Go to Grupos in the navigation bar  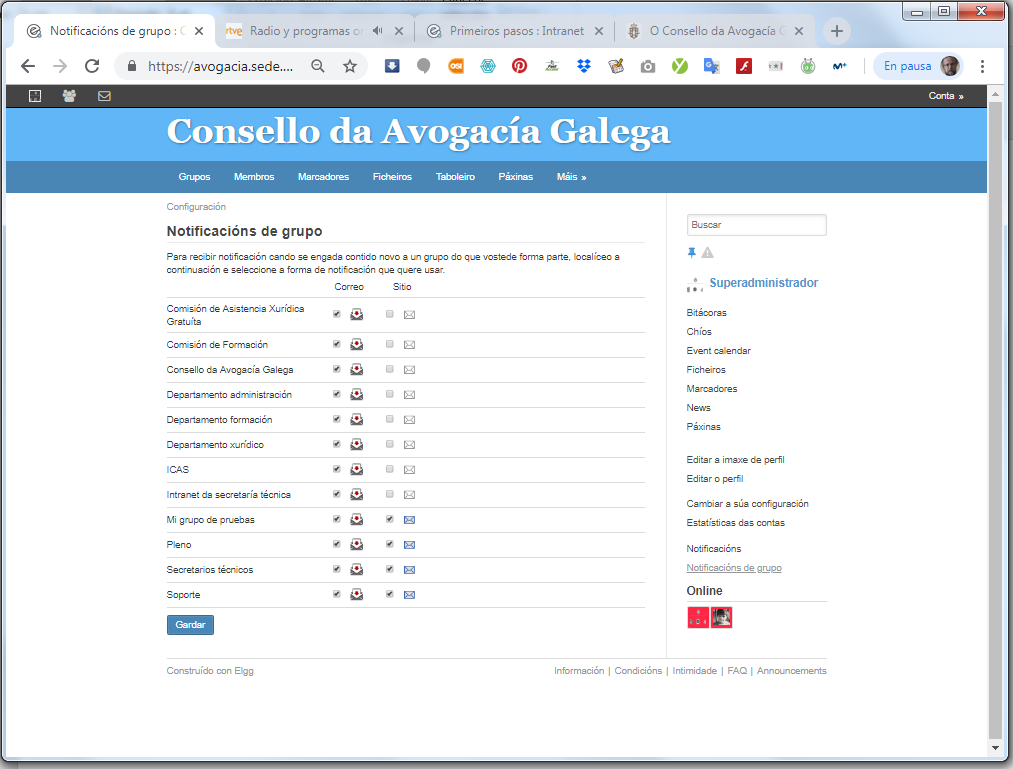194,177
